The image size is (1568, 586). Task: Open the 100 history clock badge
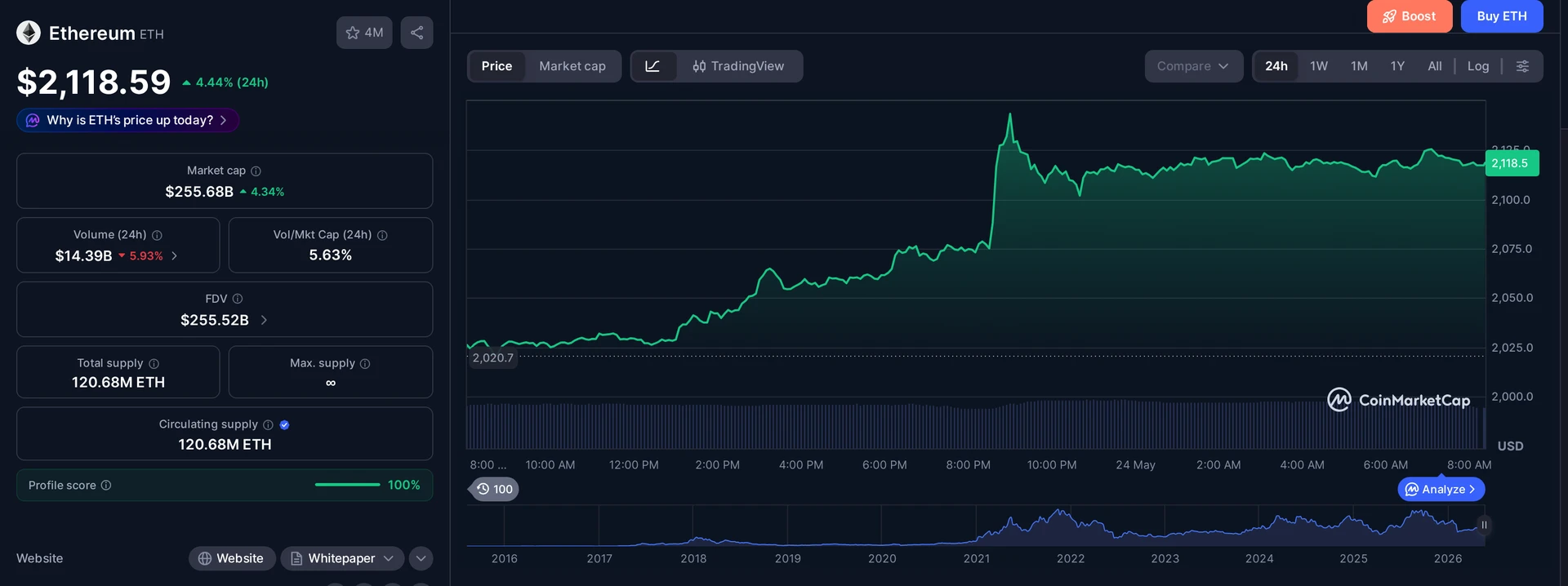496,489
